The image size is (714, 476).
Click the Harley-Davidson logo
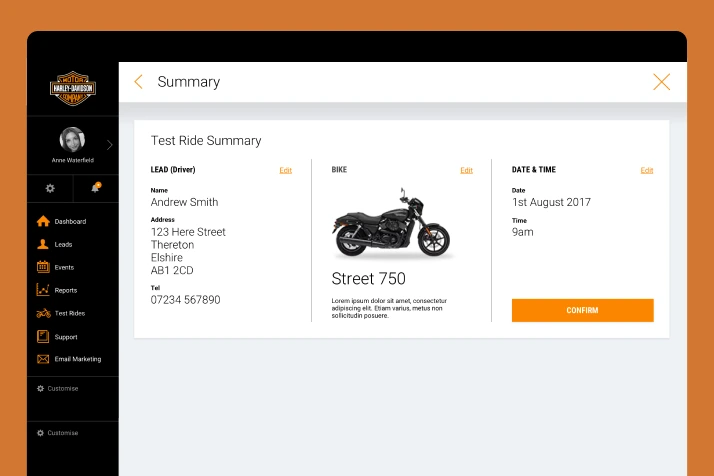(72, 88)
